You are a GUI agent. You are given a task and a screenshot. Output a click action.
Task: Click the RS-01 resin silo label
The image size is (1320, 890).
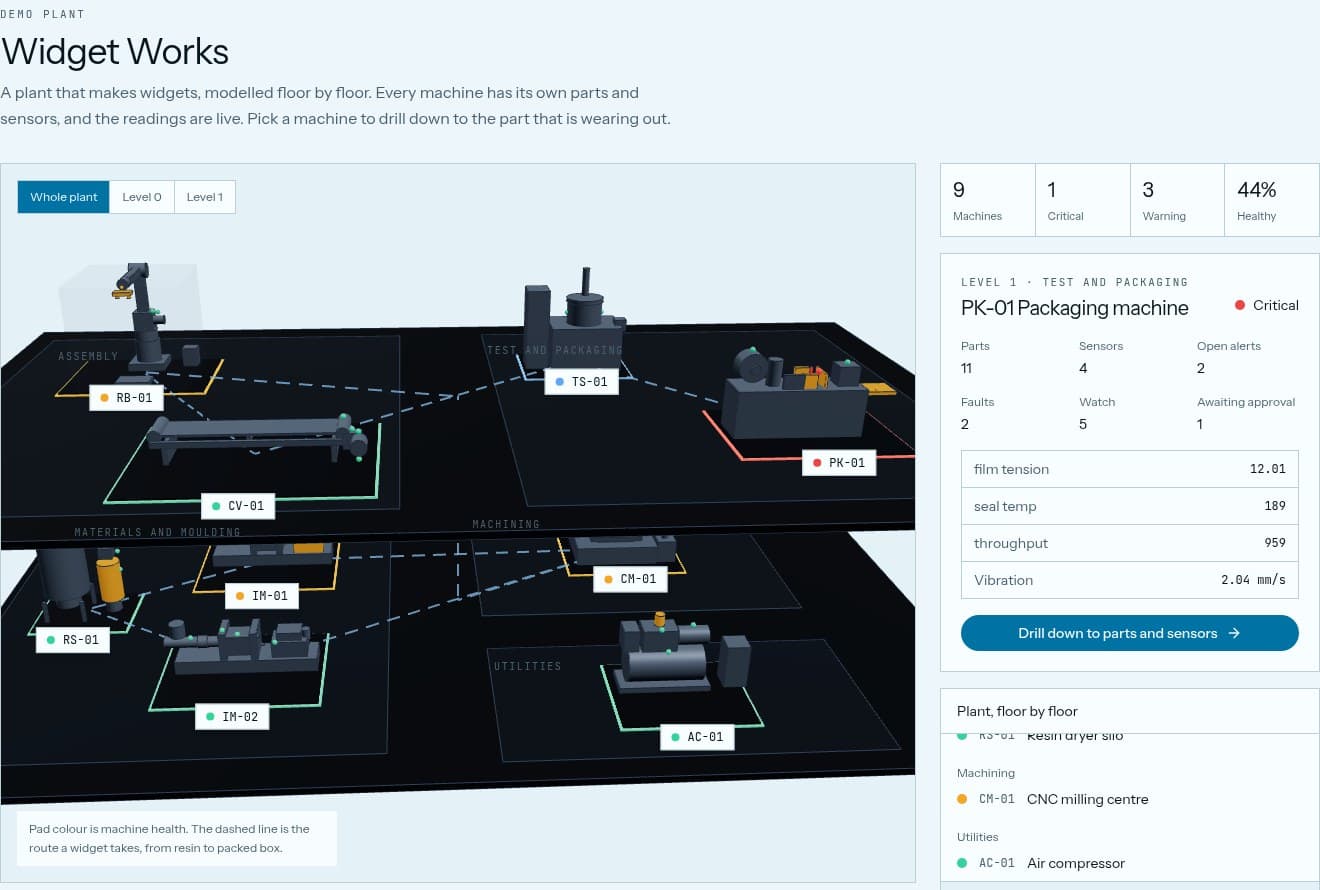point(73,639)
